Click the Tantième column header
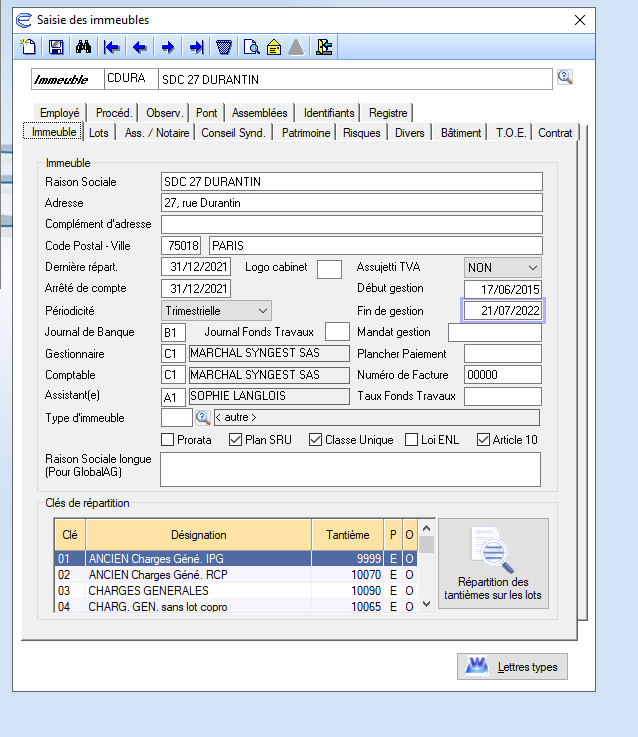This screenshot has height=737, width=638. pos(347,535)
